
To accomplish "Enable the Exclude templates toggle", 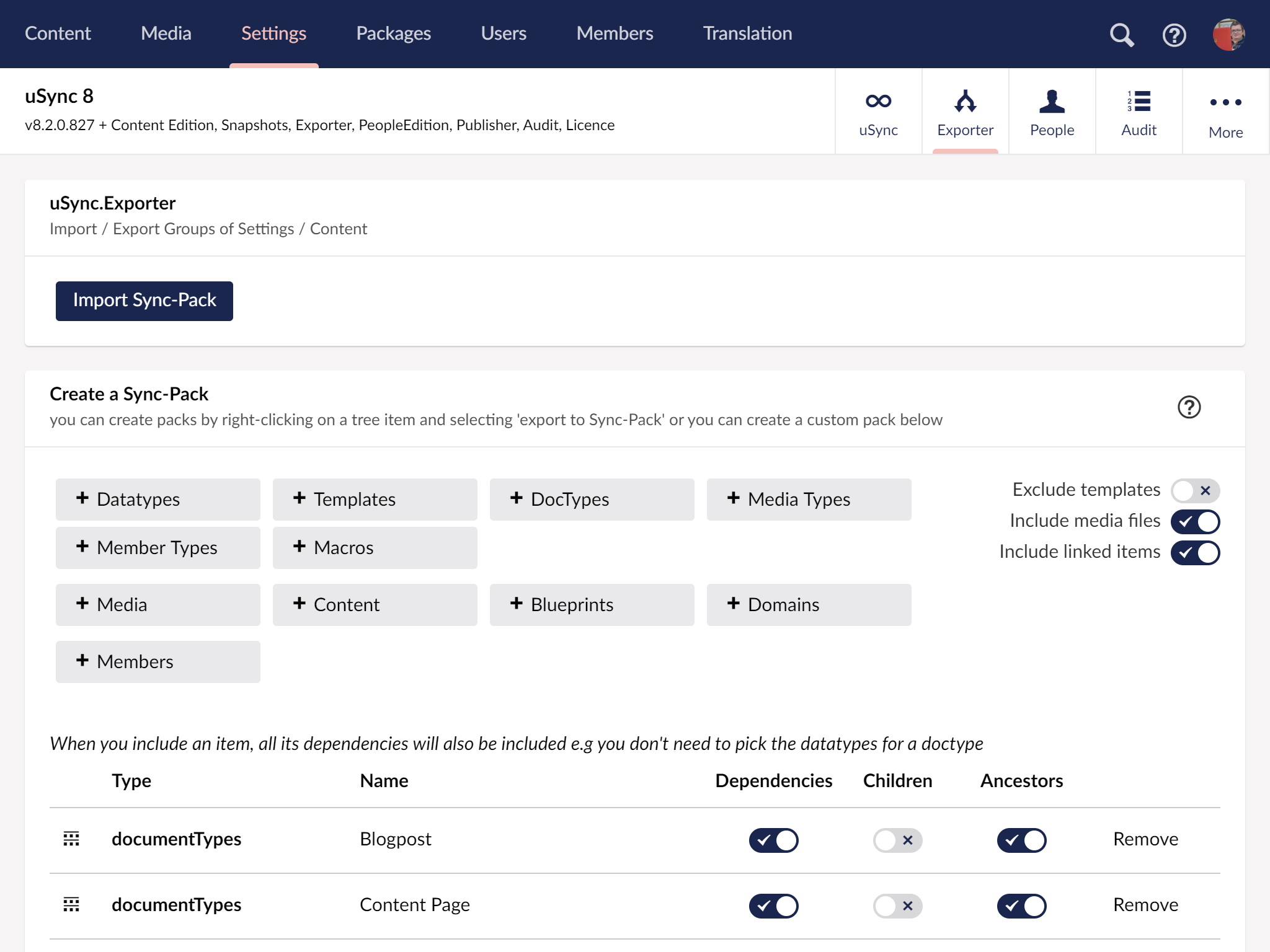I will pyautogui.click(x=1195, y=491).
